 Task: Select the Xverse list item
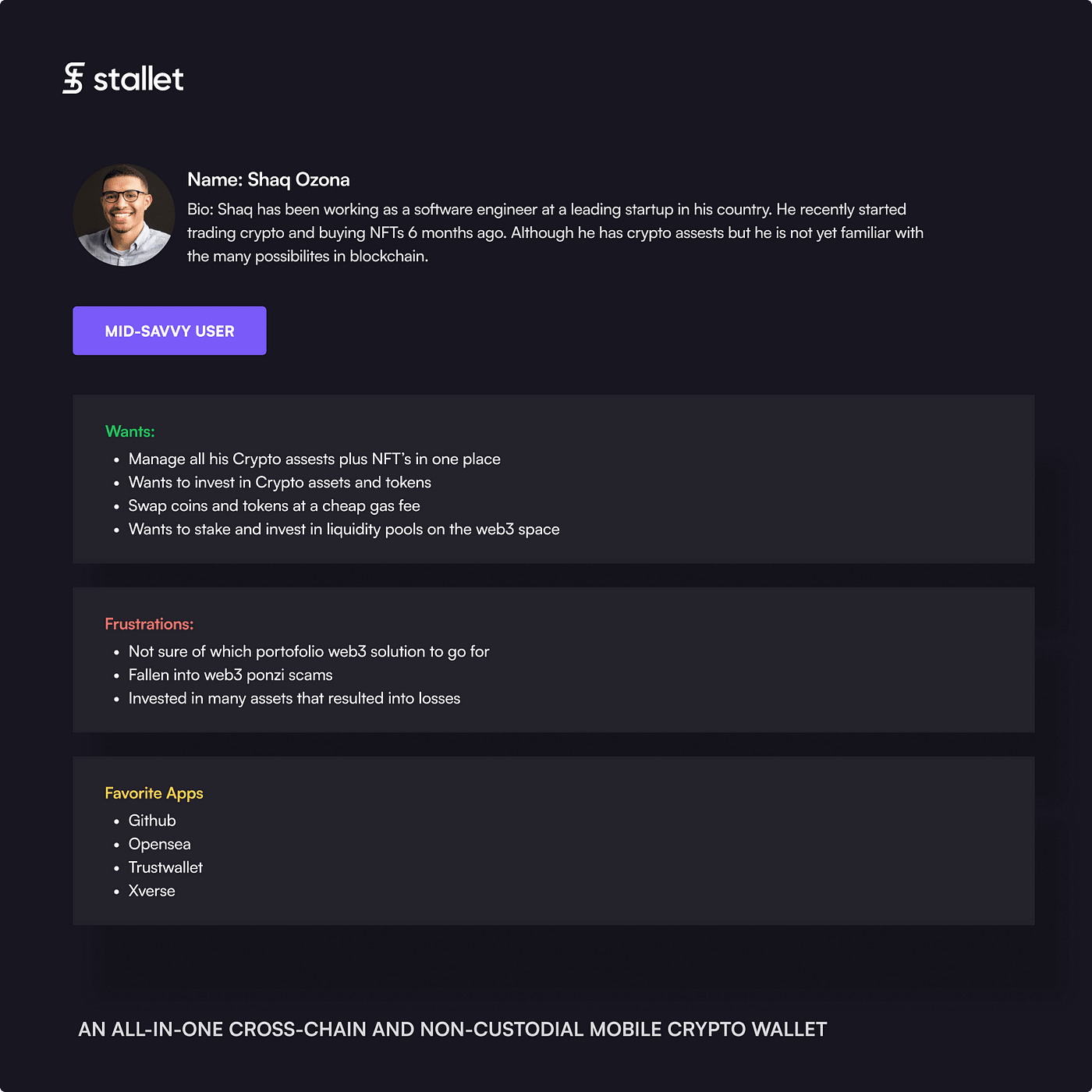[x=152, y=891]
